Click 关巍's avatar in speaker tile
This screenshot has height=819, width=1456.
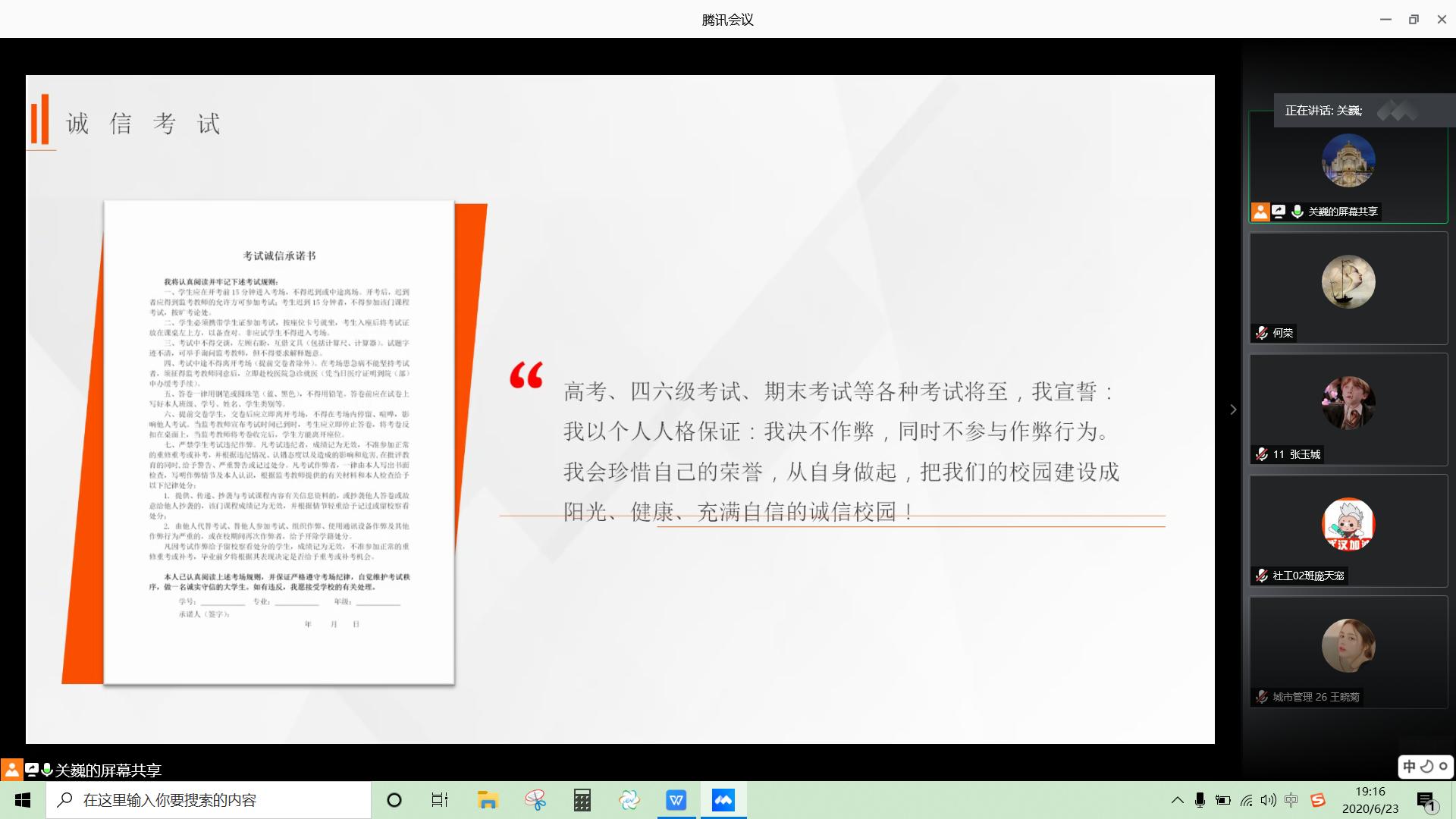pos(1348,161)
